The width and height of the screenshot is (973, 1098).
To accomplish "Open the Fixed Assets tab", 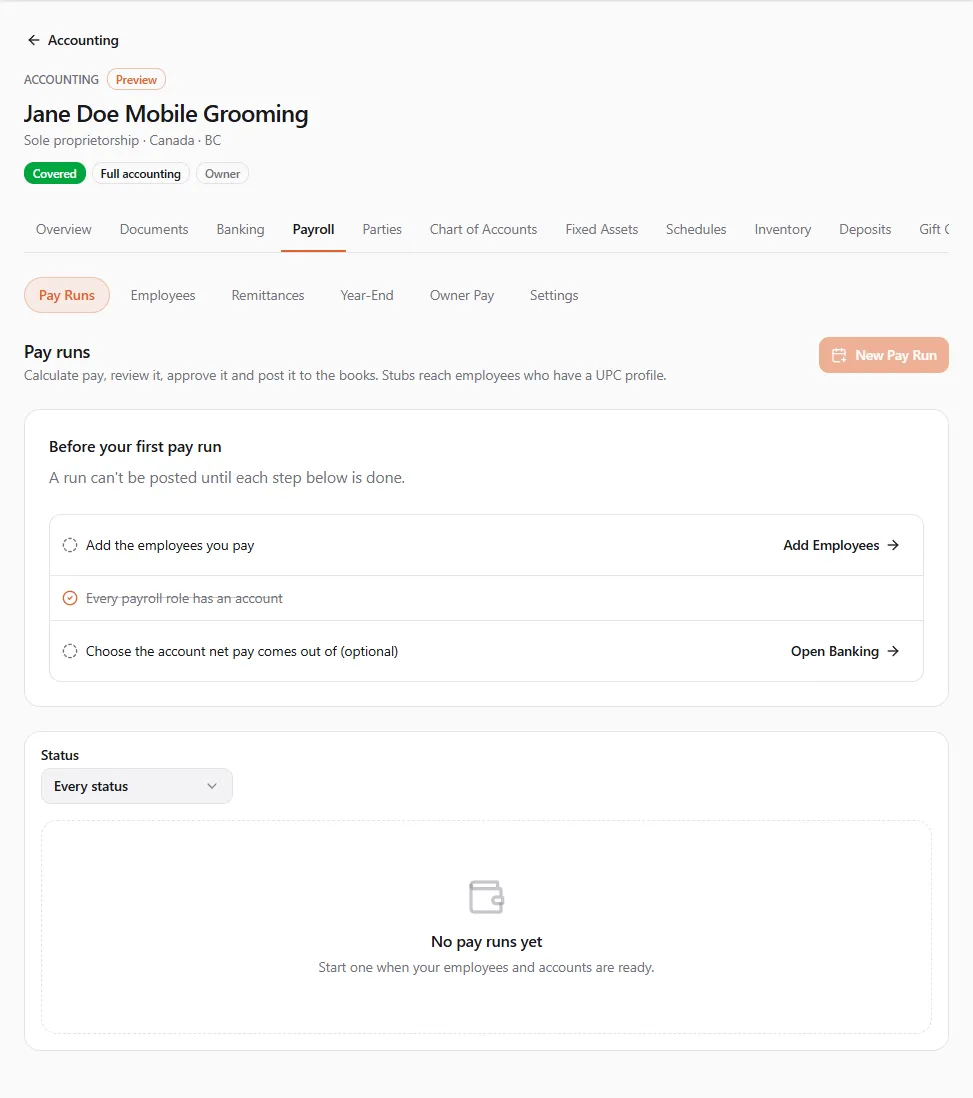I will pyautogui.click(x=602, y=230).
